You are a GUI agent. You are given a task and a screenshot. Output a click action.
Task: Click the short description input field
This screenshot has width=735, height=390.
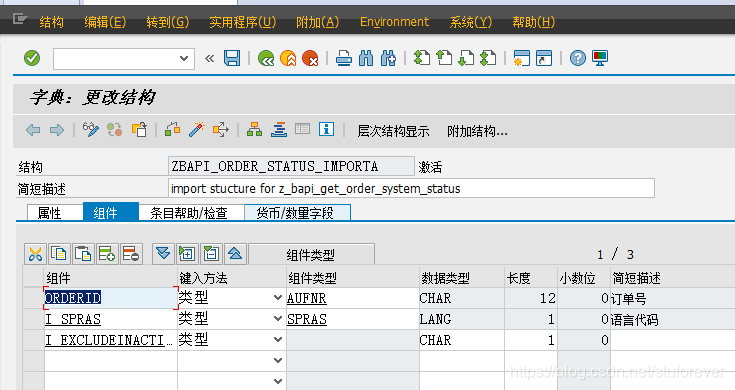(x=411, y=188)
